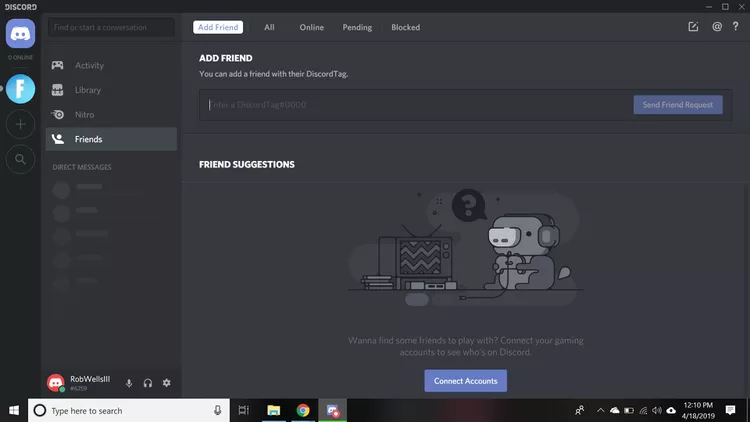750x422 pixels.
Task: Add a server with plus icon
Action: 20,124
